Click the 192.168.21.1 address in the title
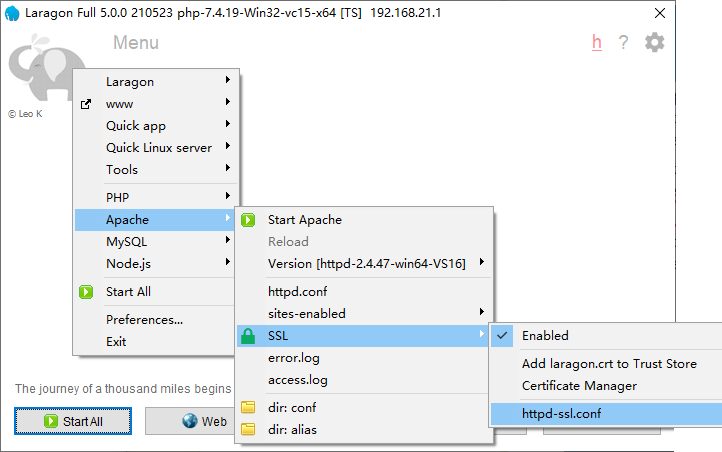 [x=405, y=13]
